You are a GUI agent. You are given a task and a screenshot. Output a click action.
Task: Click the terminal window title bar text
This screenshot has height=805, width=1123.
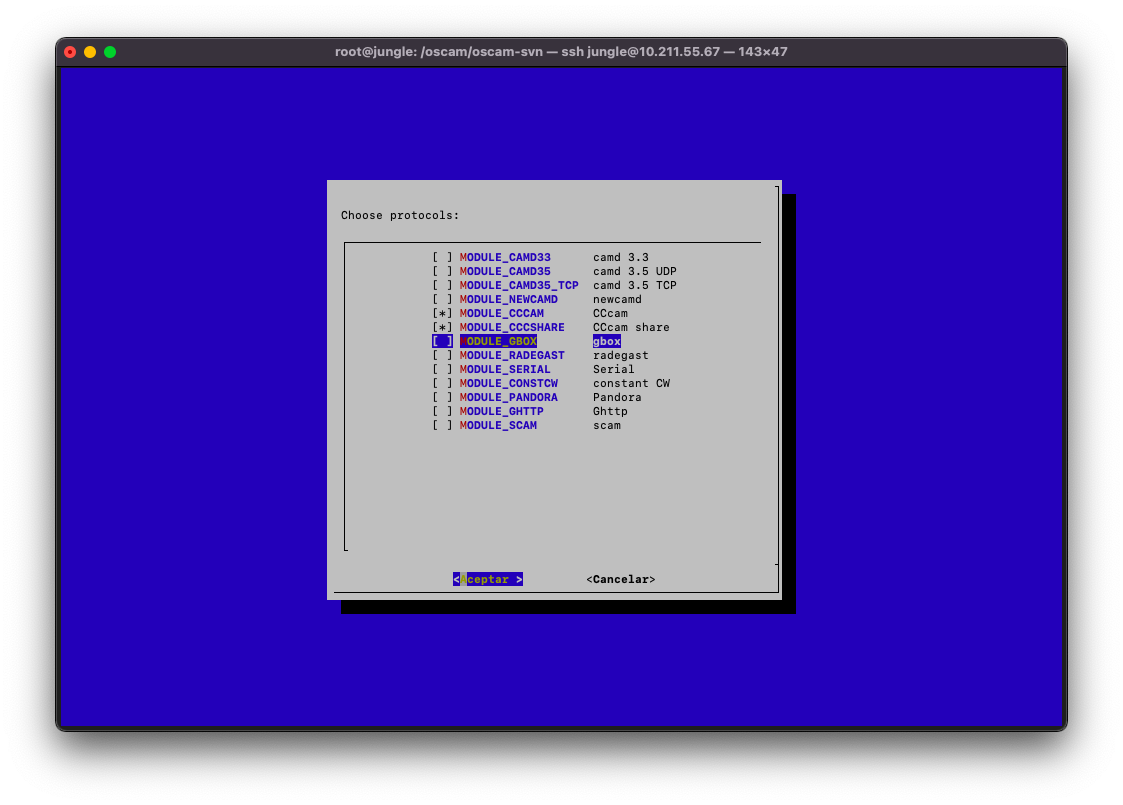(561, 52)
